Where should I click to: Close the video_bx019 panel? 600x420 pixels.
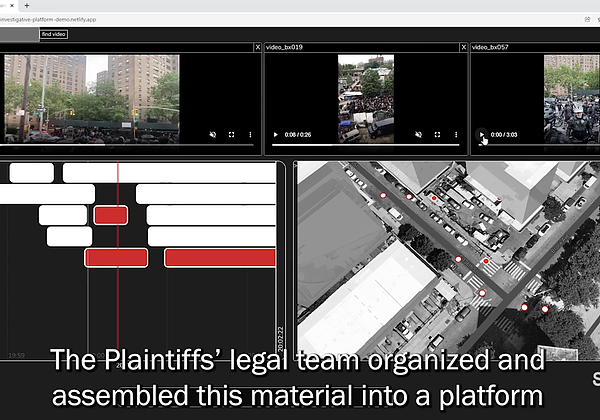(x=462, y=47)
